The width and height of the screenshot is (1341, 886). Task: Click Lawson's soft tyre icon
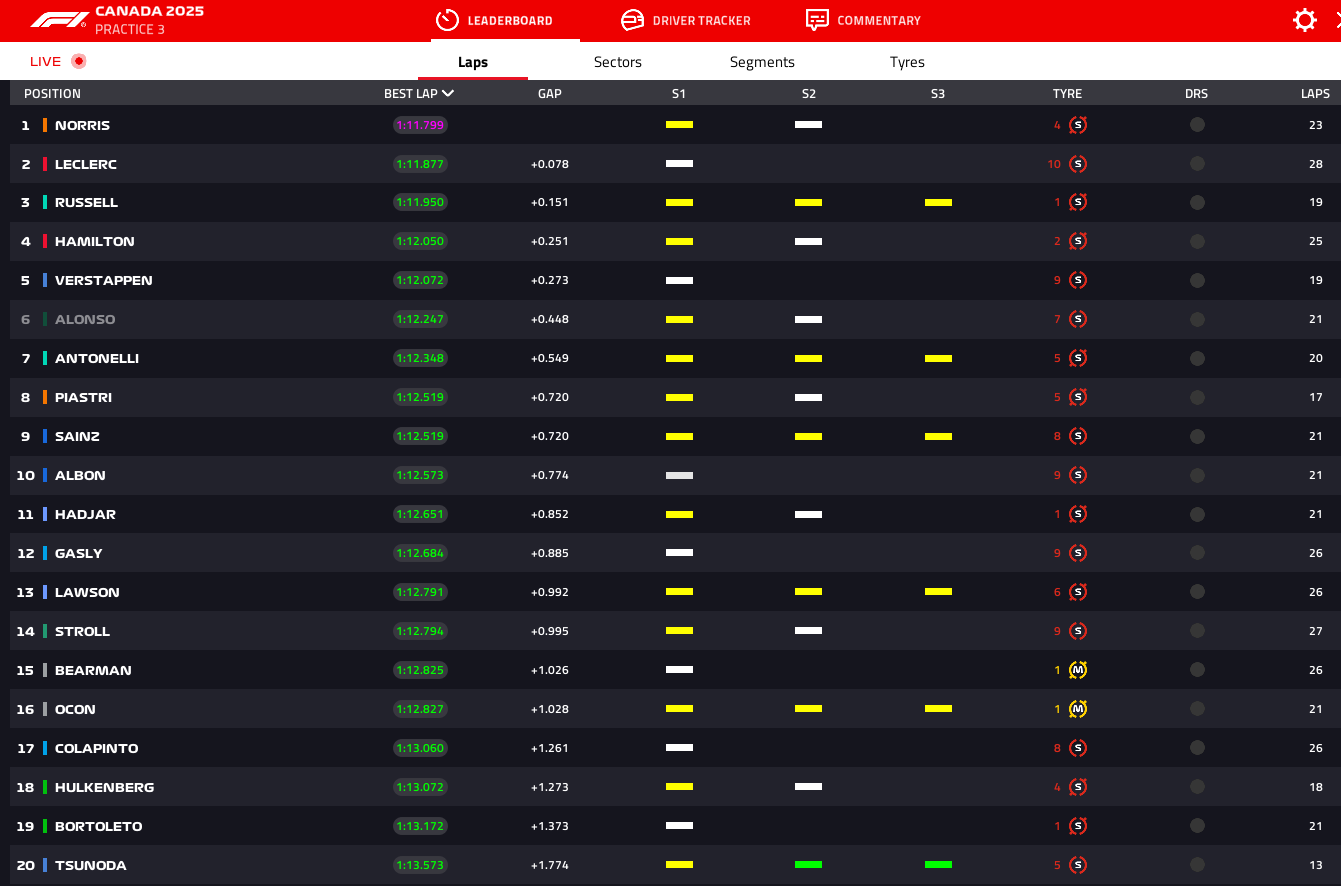tap(1077, 592)
